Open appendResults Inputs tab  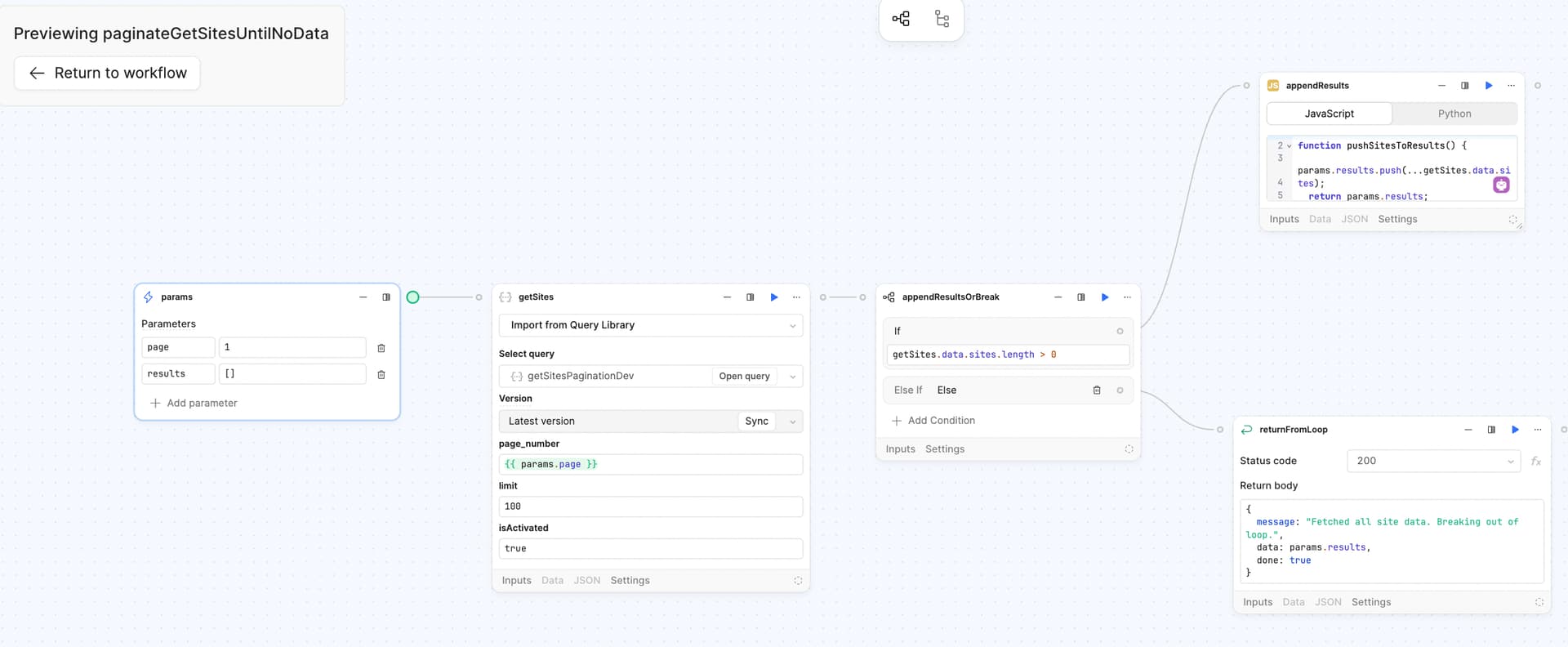[1284, 220]
